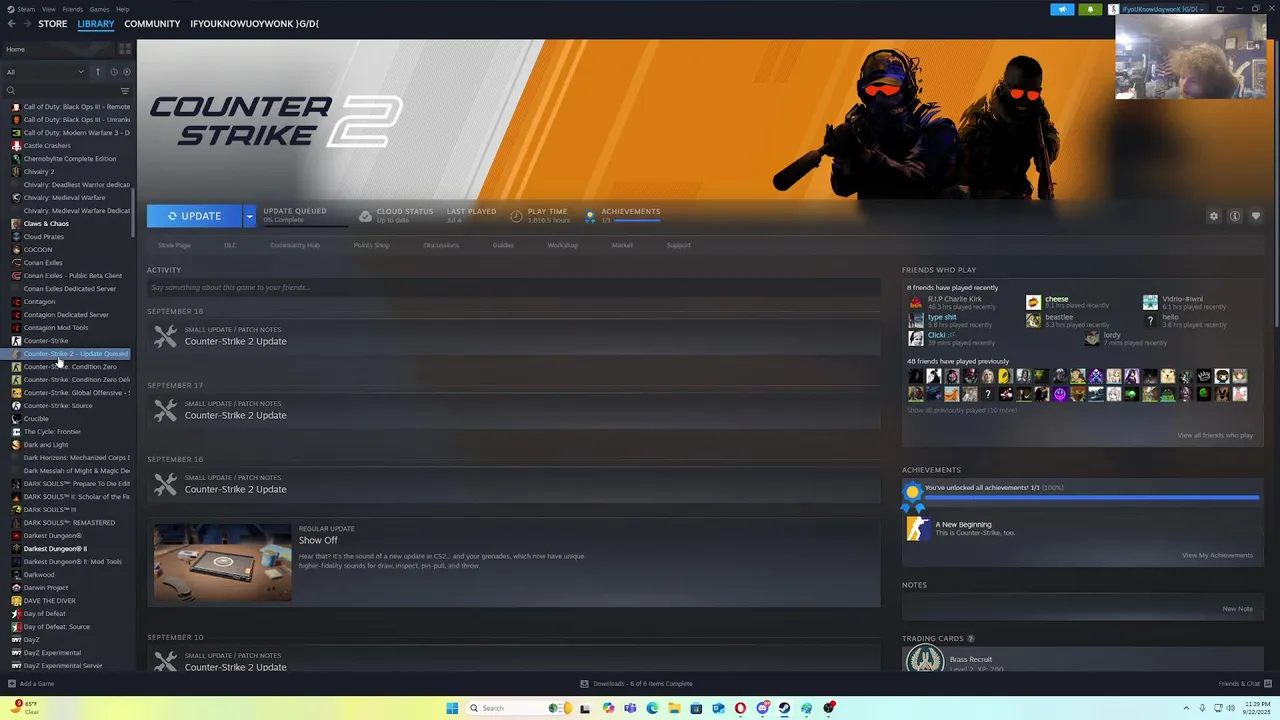Open the green notifications bell
The width and height of the screenshot is (1280, 720).
(1090, 9)
